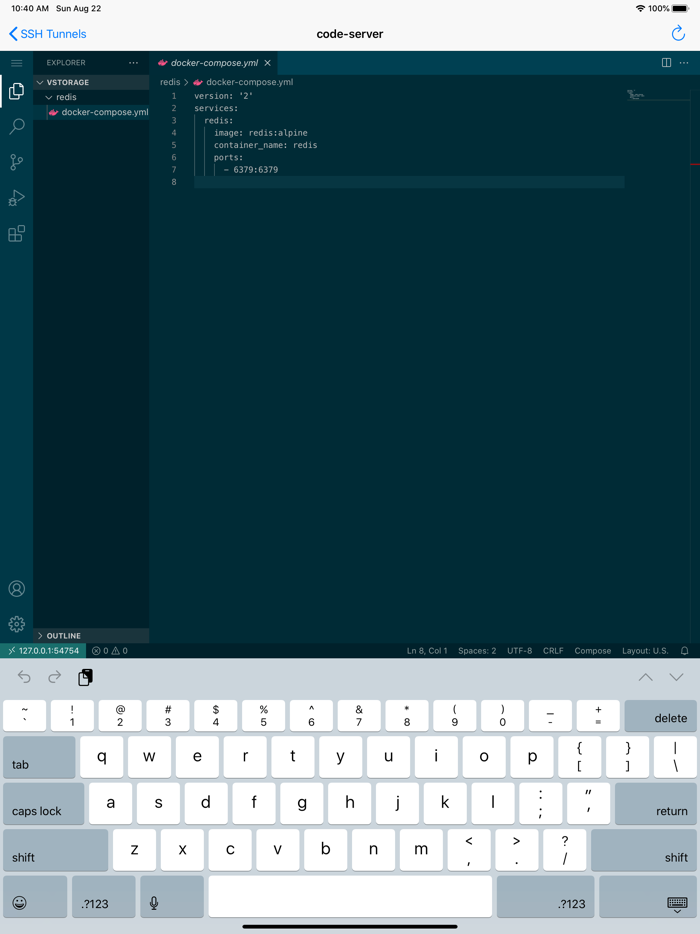Open the Explorer view in activity bar

(x=17, y=91)
